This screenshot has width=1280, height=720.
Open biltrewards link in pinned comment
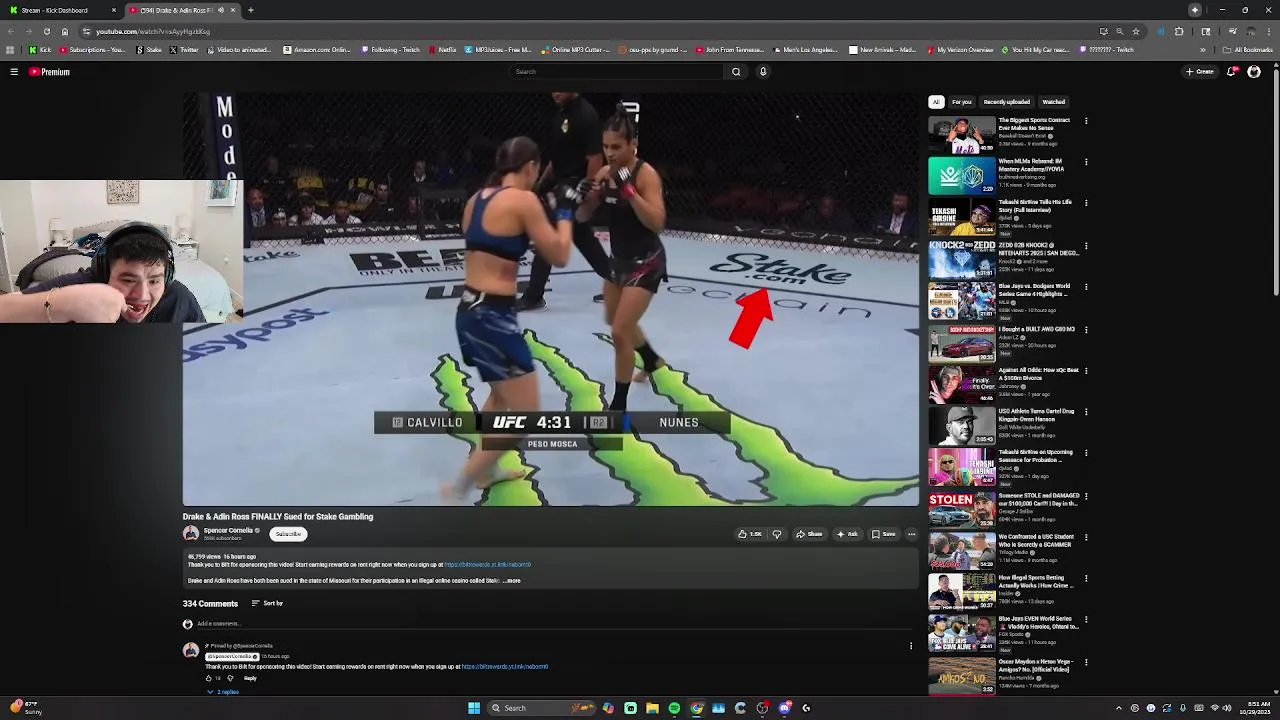pyautogui.click(x=505, y=667)
